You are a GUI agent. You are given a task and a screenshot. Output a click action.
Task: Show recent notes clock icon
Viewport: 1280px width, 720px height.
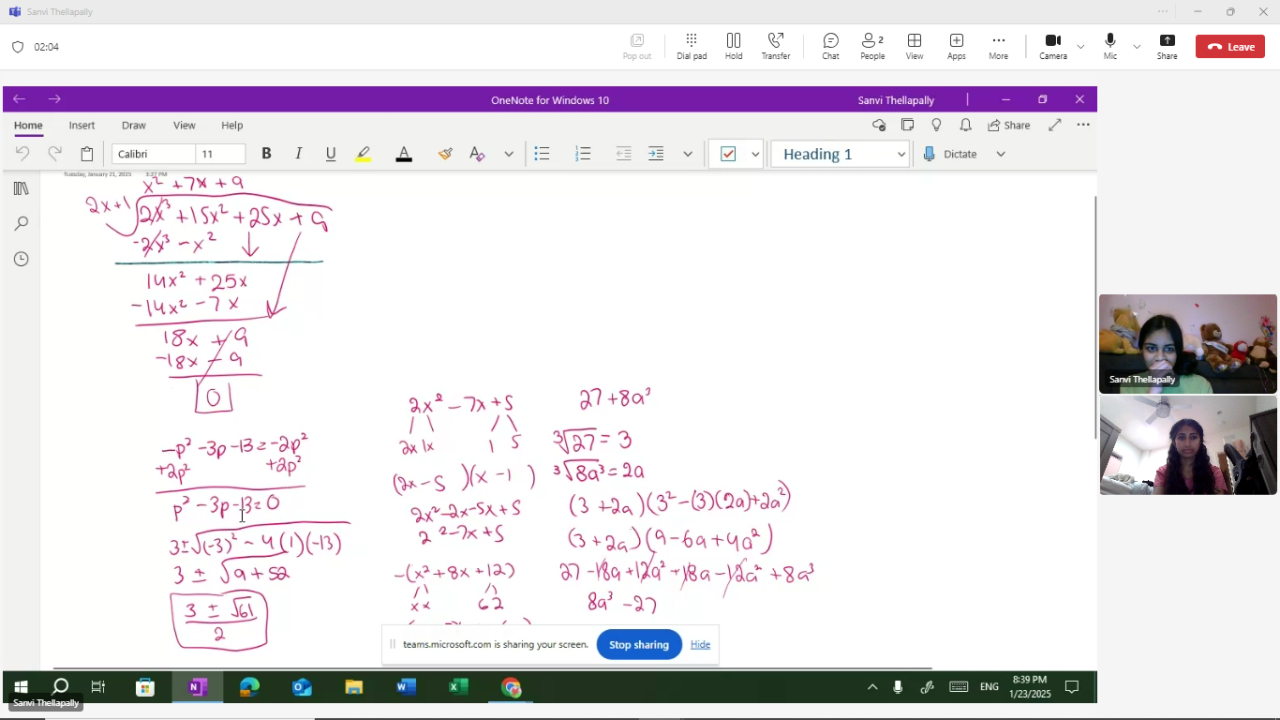(x=21, y=259)
